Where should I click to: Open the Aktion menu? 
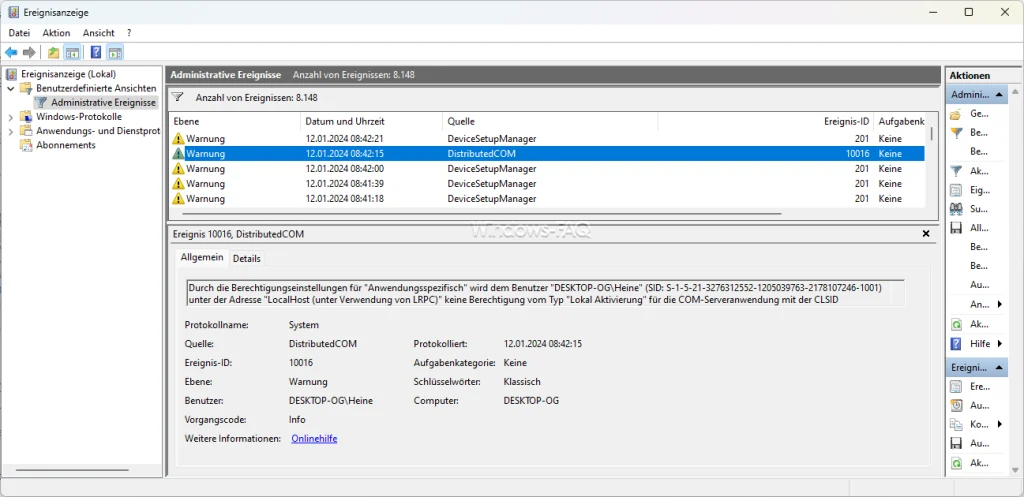pos(56,33)
